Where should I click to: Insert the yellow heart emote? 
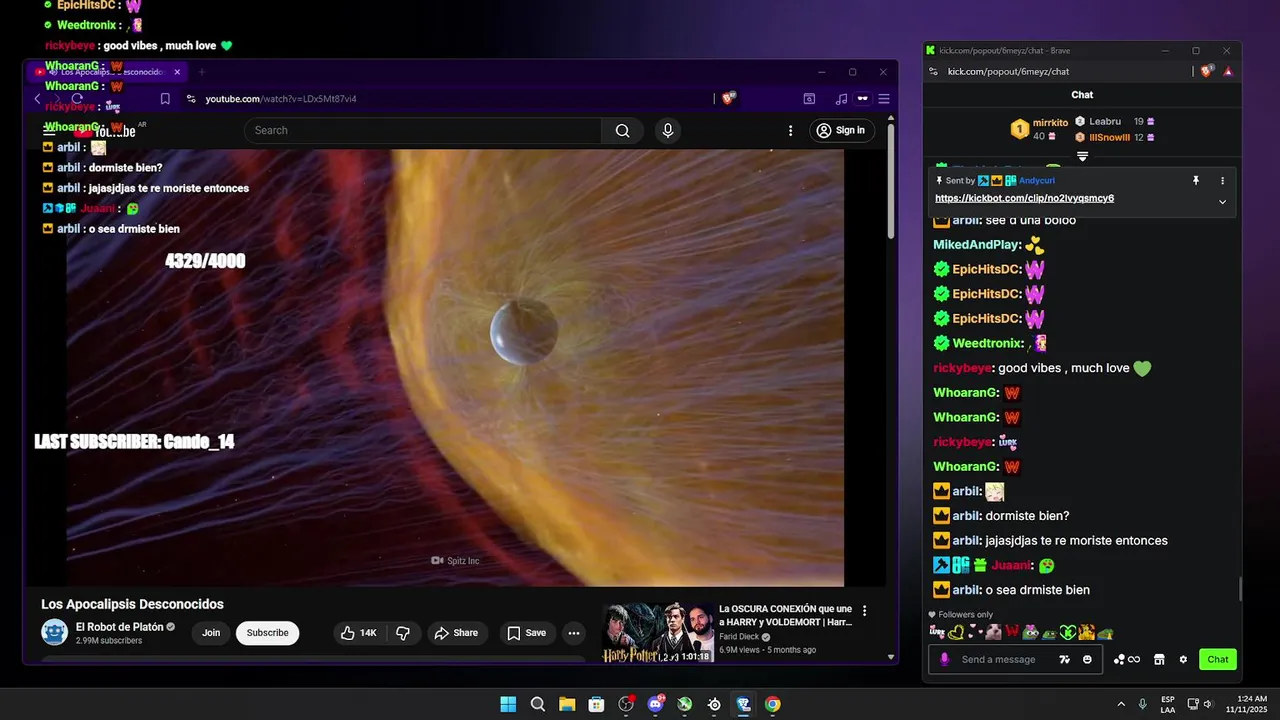tap(956, 632)
